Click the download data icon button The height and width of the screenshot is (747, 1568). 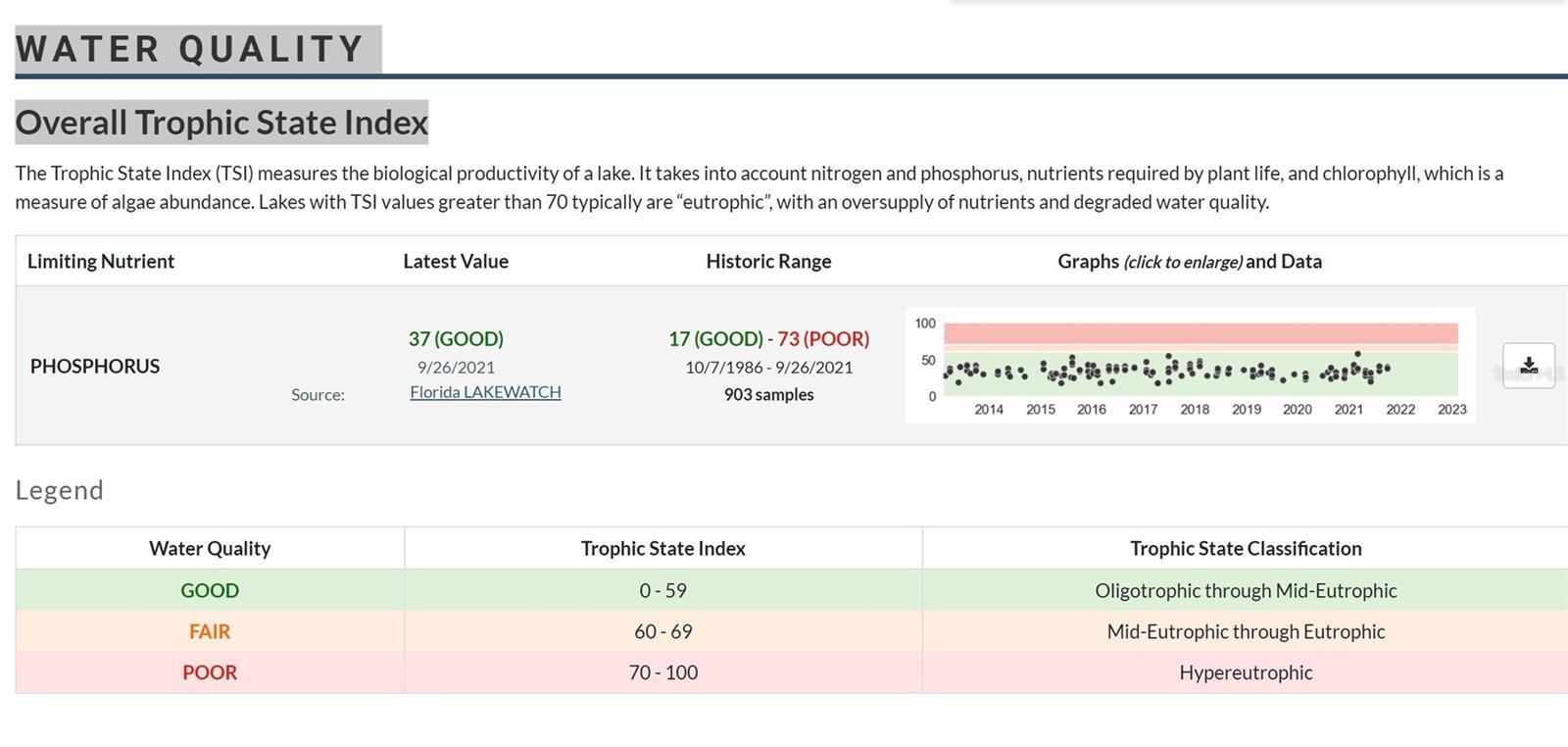pyautogui.click(x=1528, y=366)
